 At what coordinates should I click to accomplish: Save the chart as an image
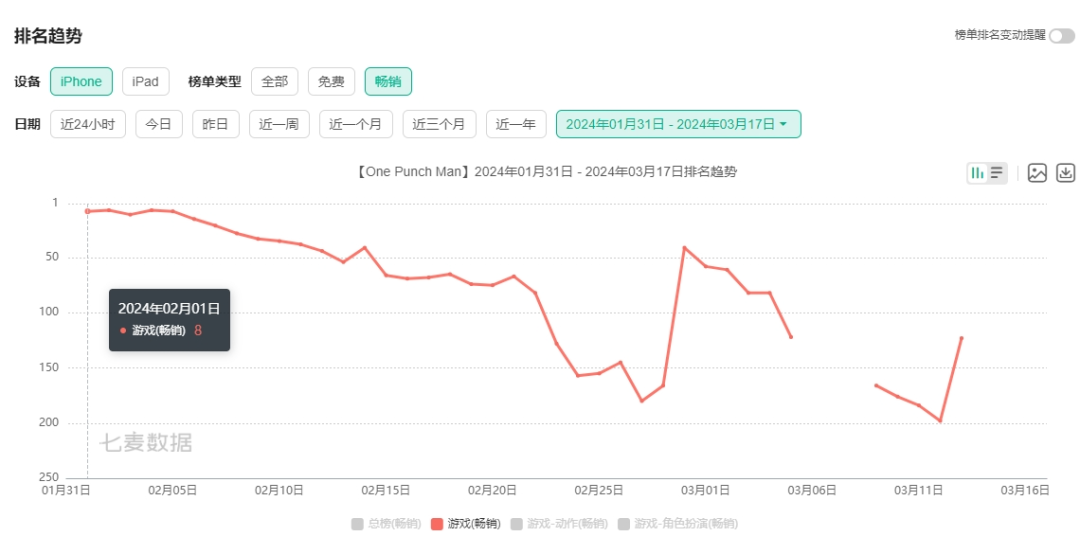1037,173
